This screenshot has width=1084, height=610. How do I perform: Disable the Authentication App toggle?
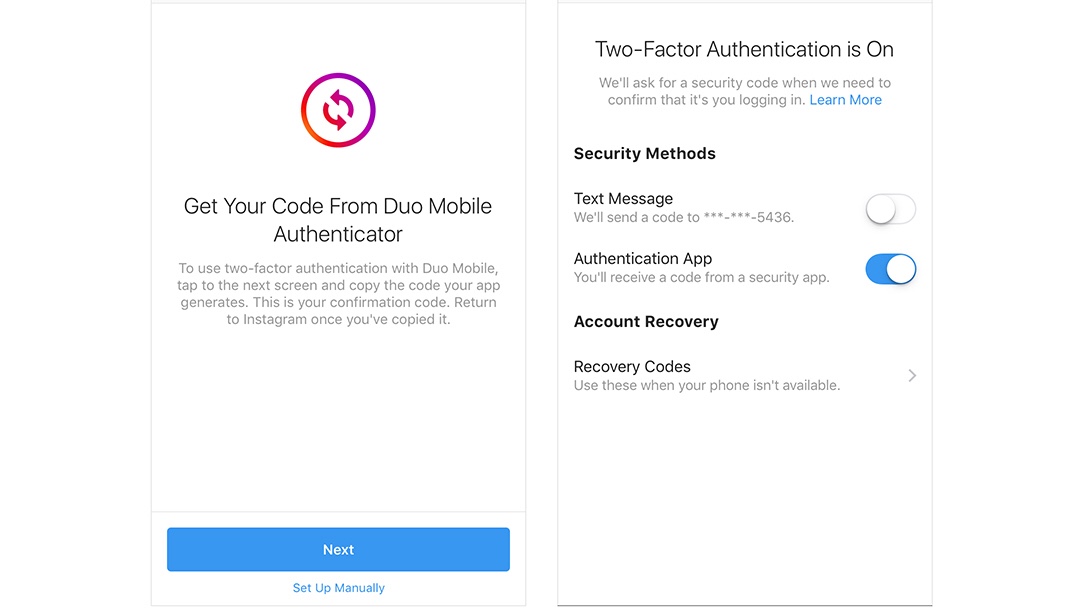pos(890,269)
